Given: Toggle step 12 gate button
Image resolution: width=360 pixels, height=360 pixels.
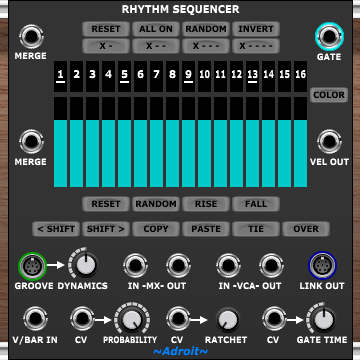Looking at the screenshot, I should (x=236, y=76).
